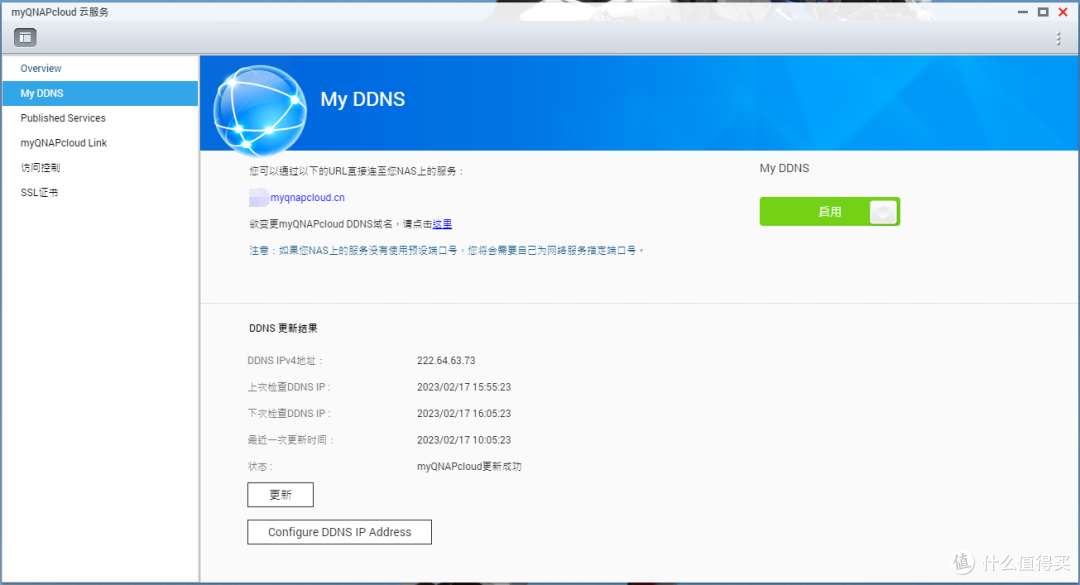Toggle the sidebar panel icon
This screenshot has width=1080, height=585.
click(25, 37)
